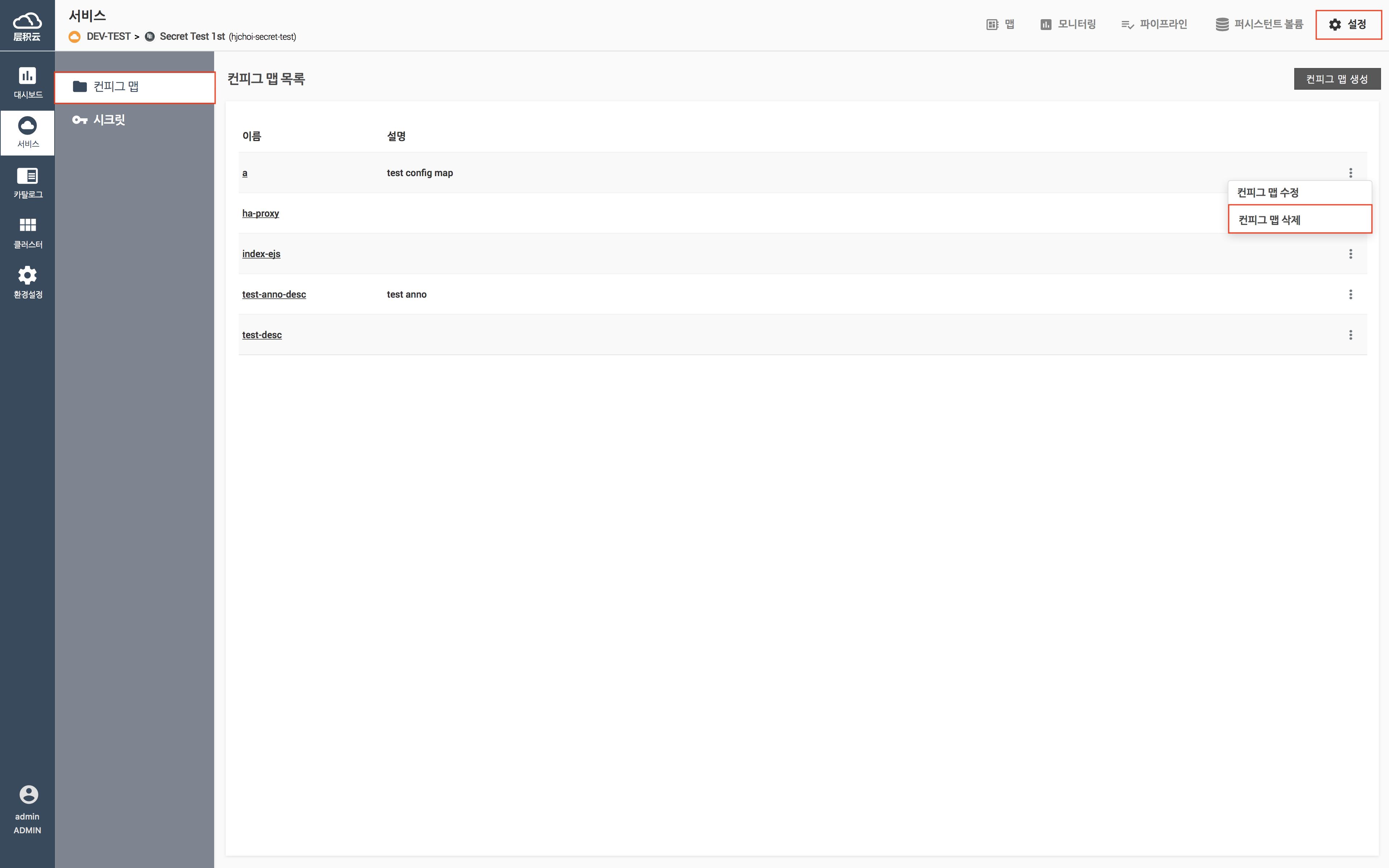Open more options for test-desc row
The image size is (1389, 868).
1351,335
